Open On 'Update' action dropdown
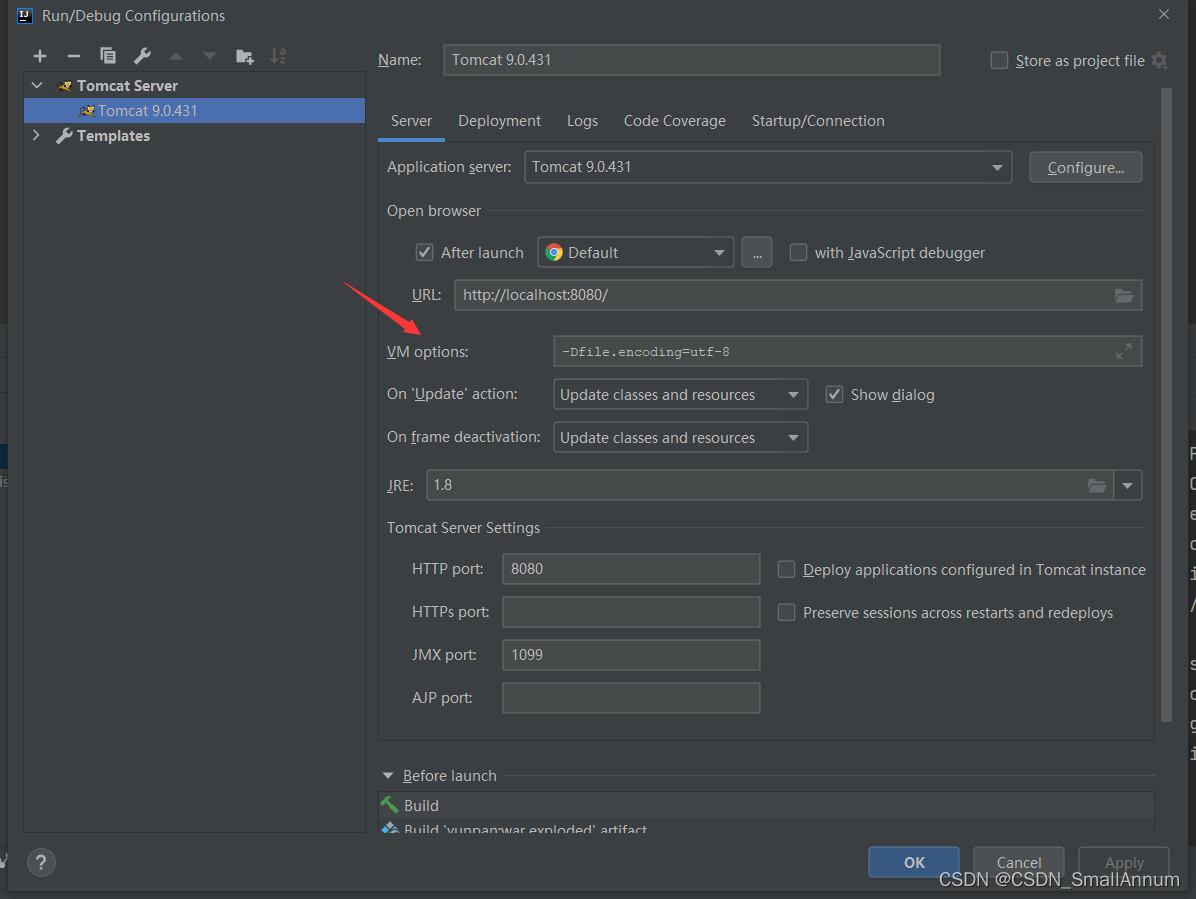The height and width of the screenshot is (899, 1196). click(680, 394)
